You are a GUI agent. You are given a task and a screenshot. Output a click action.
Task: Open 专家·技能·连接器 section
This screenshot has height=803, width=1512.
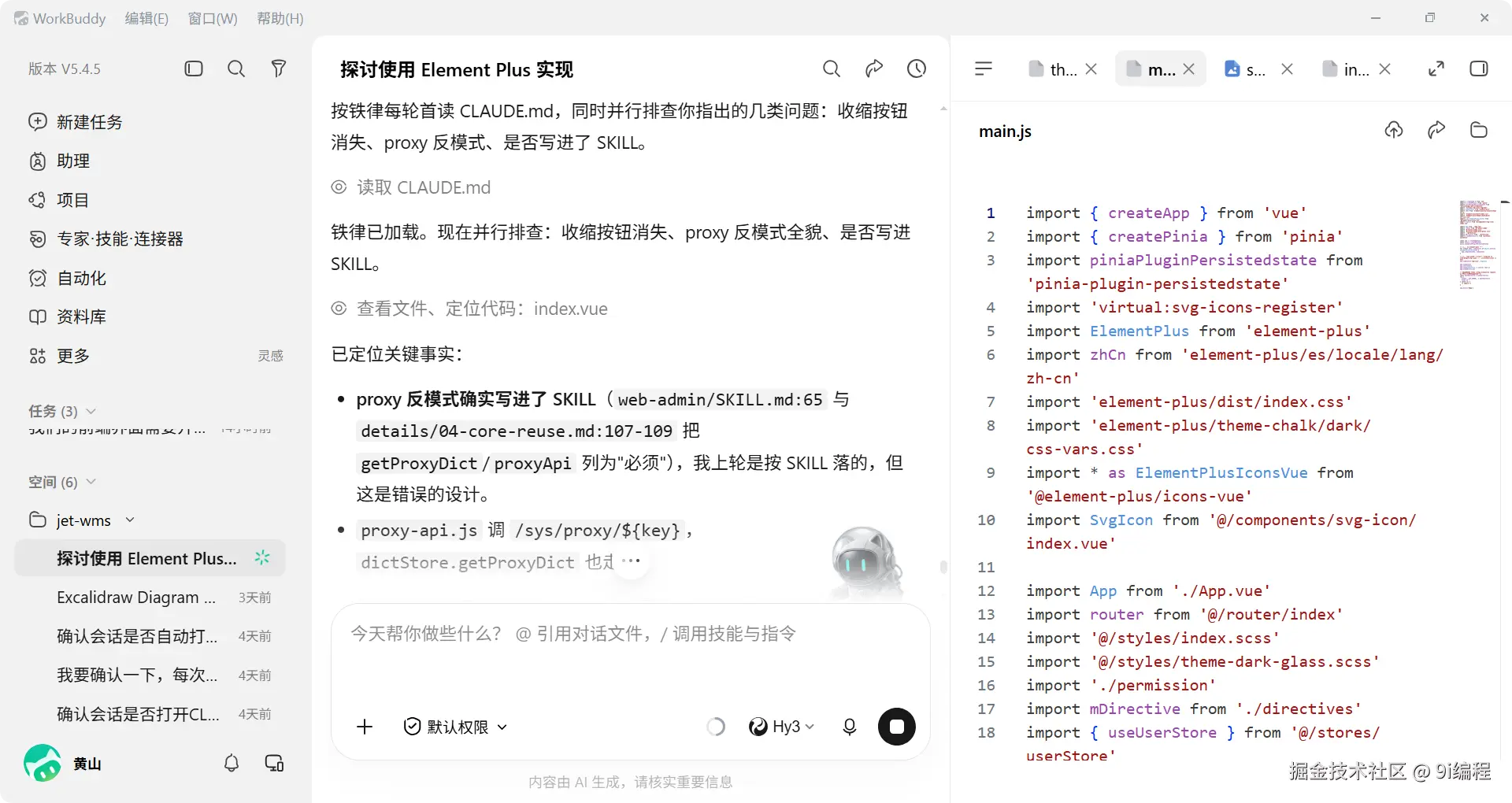[106, 239]
